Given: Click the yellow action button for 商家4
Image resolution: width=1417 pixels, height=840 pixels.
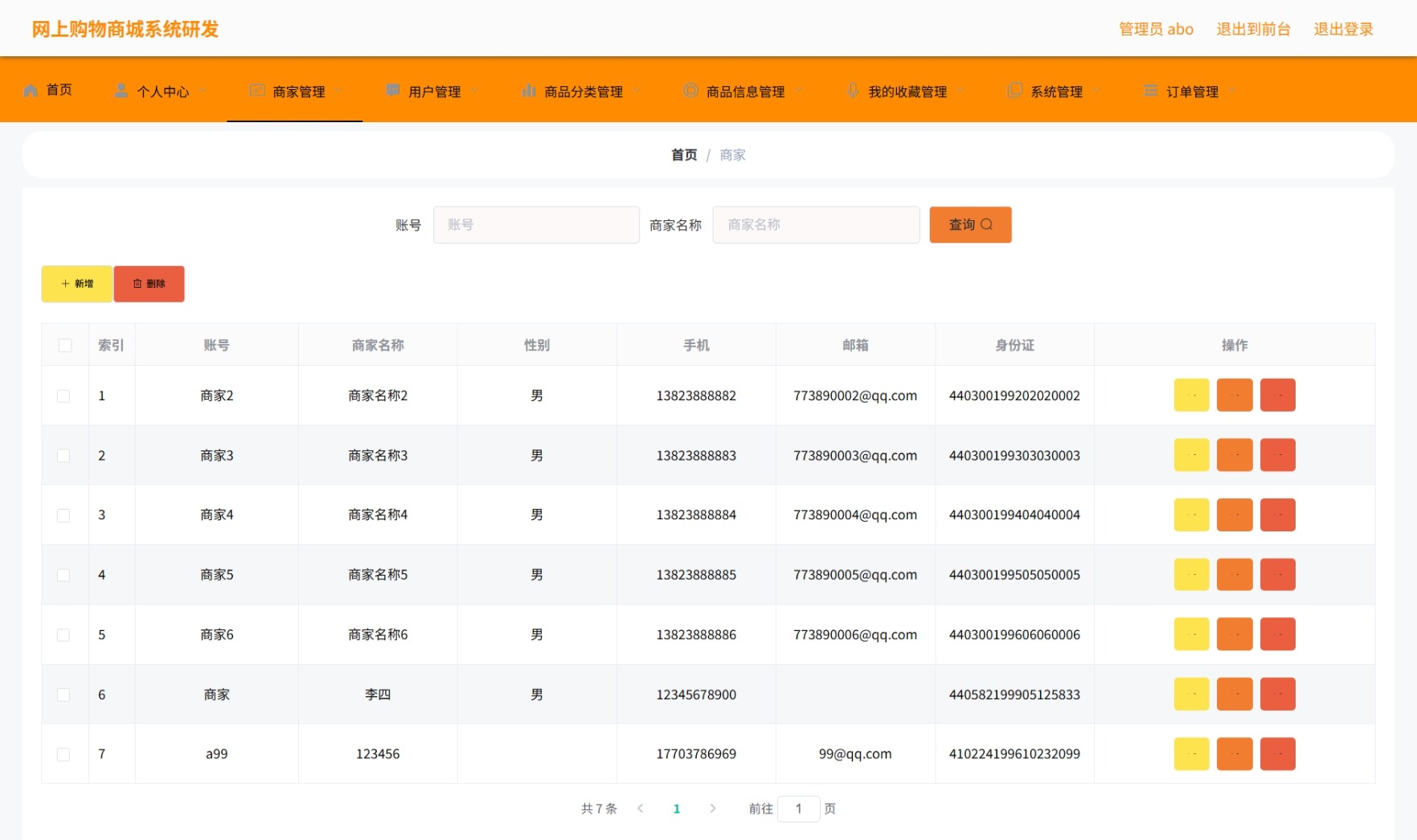Looking at the screenshot, I should click(x=1191, y=514).
